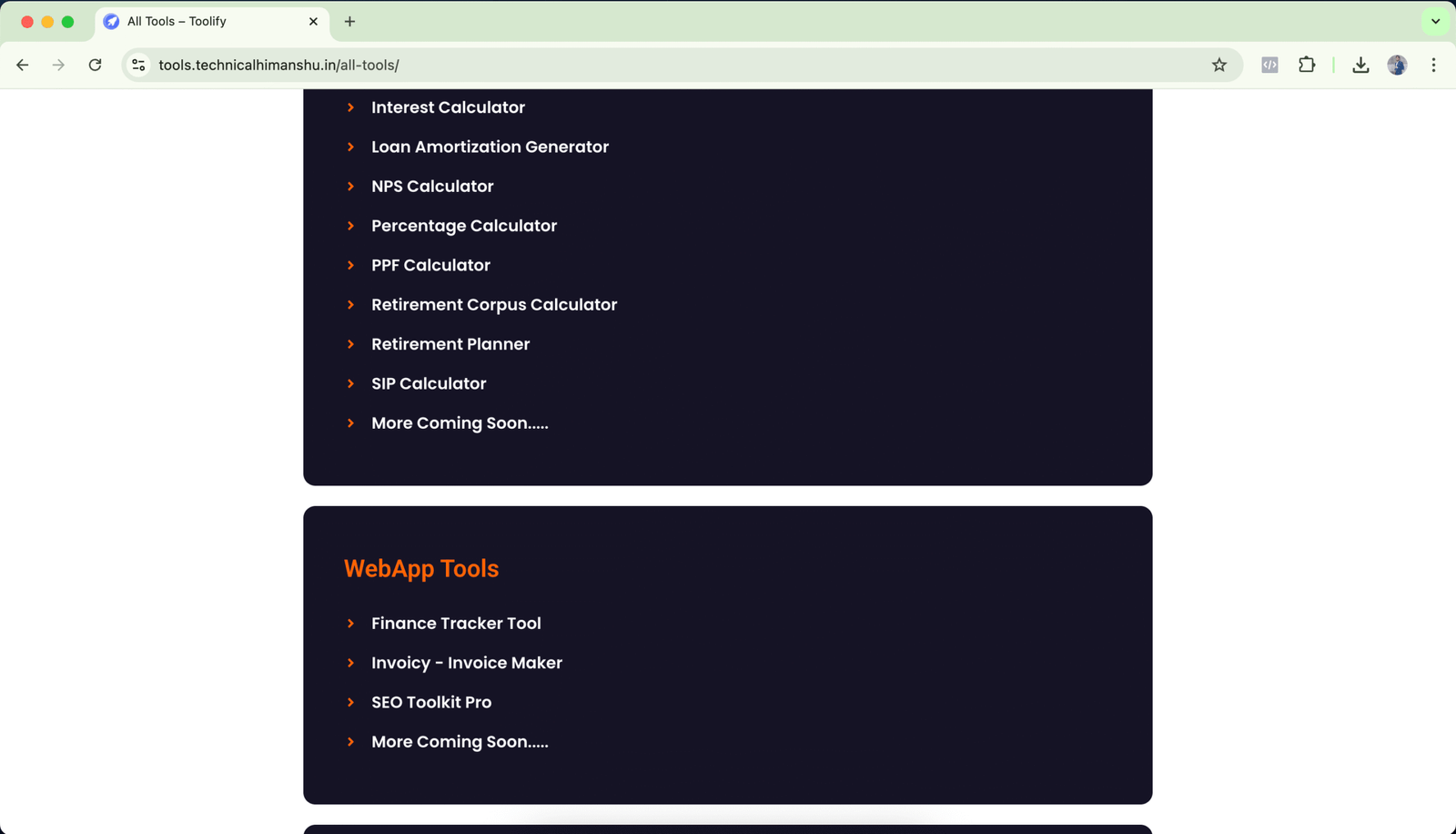Click the code extension icon in toolbar
This screenshot has width=1456, height=834.
click(x=1269, y=65)
